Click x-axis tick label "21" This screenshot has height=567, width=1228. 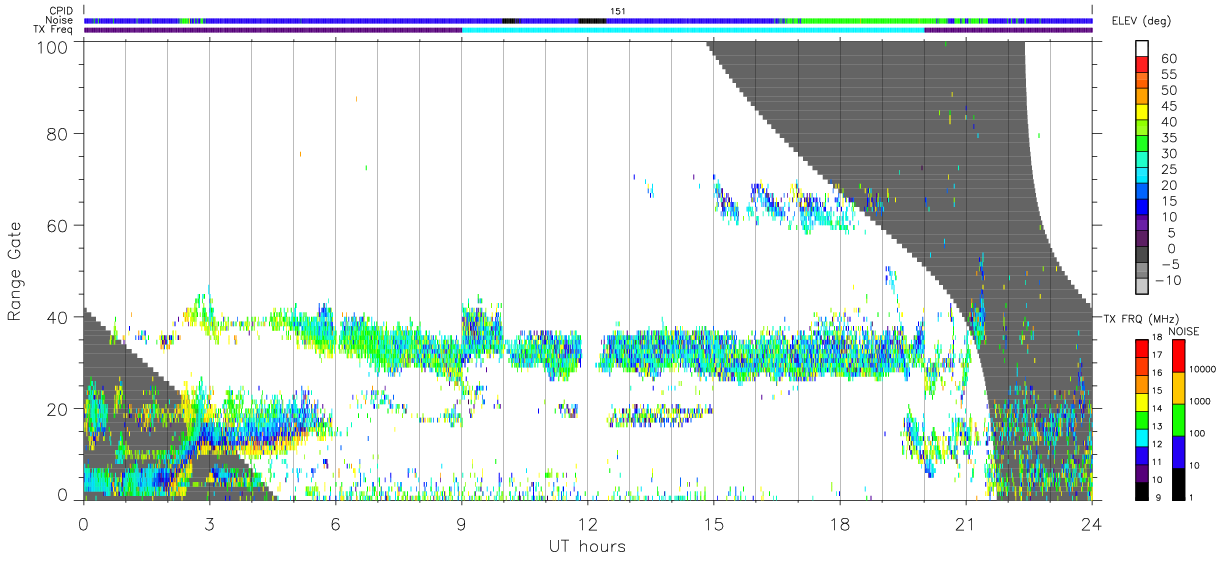coord(966,523)
